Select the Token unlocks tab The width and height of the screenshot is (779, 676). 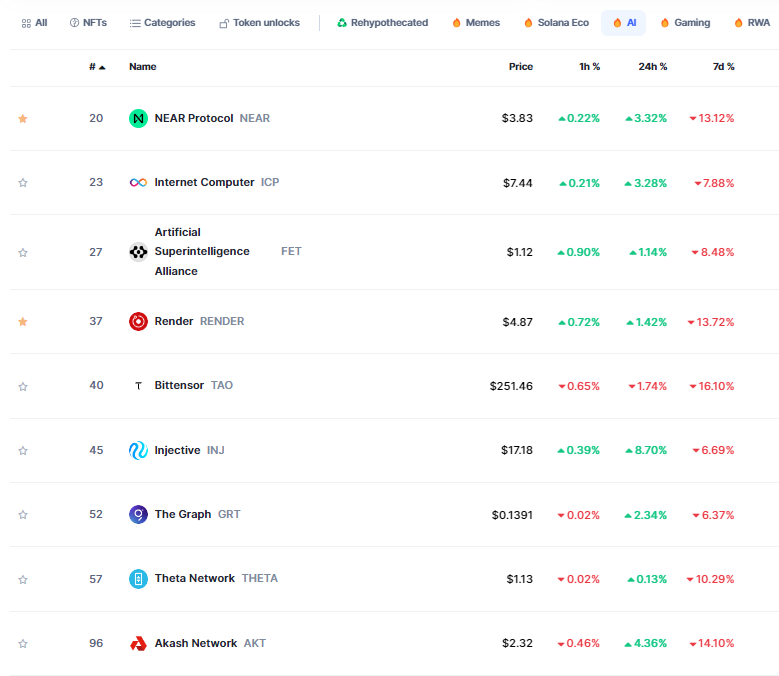[x=260, y=23]
